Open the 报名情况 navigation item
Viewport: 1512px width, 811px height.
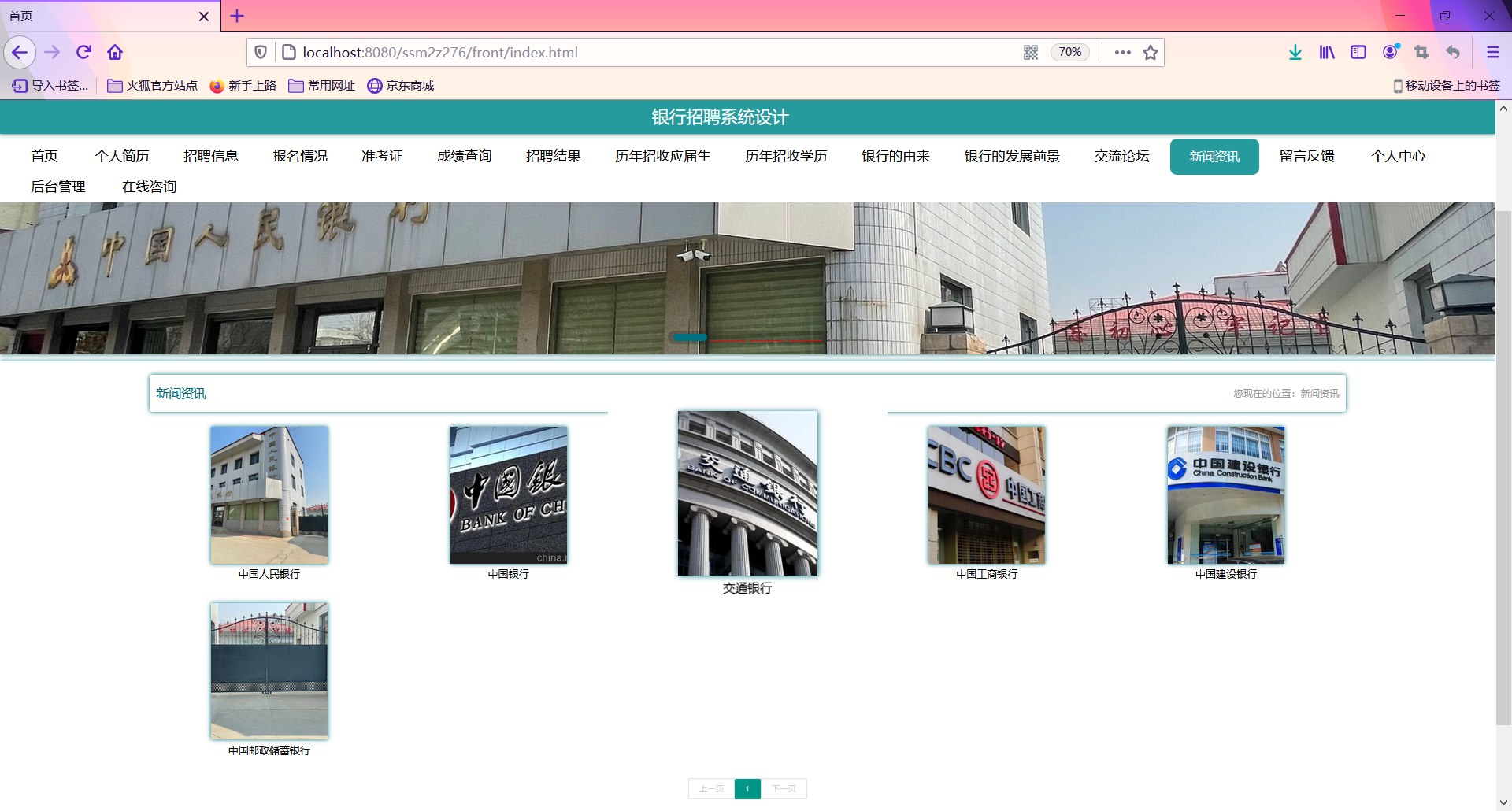tap(300, 156)
